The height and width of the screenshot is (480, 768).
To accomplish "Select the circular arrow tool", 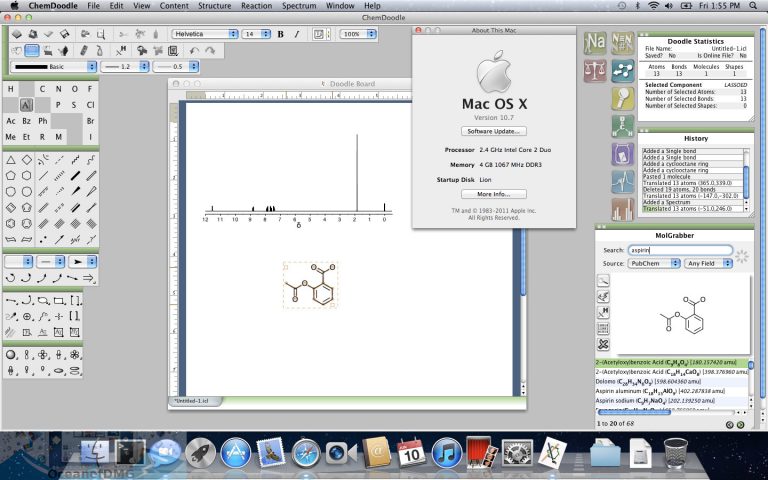I will 10,278.
